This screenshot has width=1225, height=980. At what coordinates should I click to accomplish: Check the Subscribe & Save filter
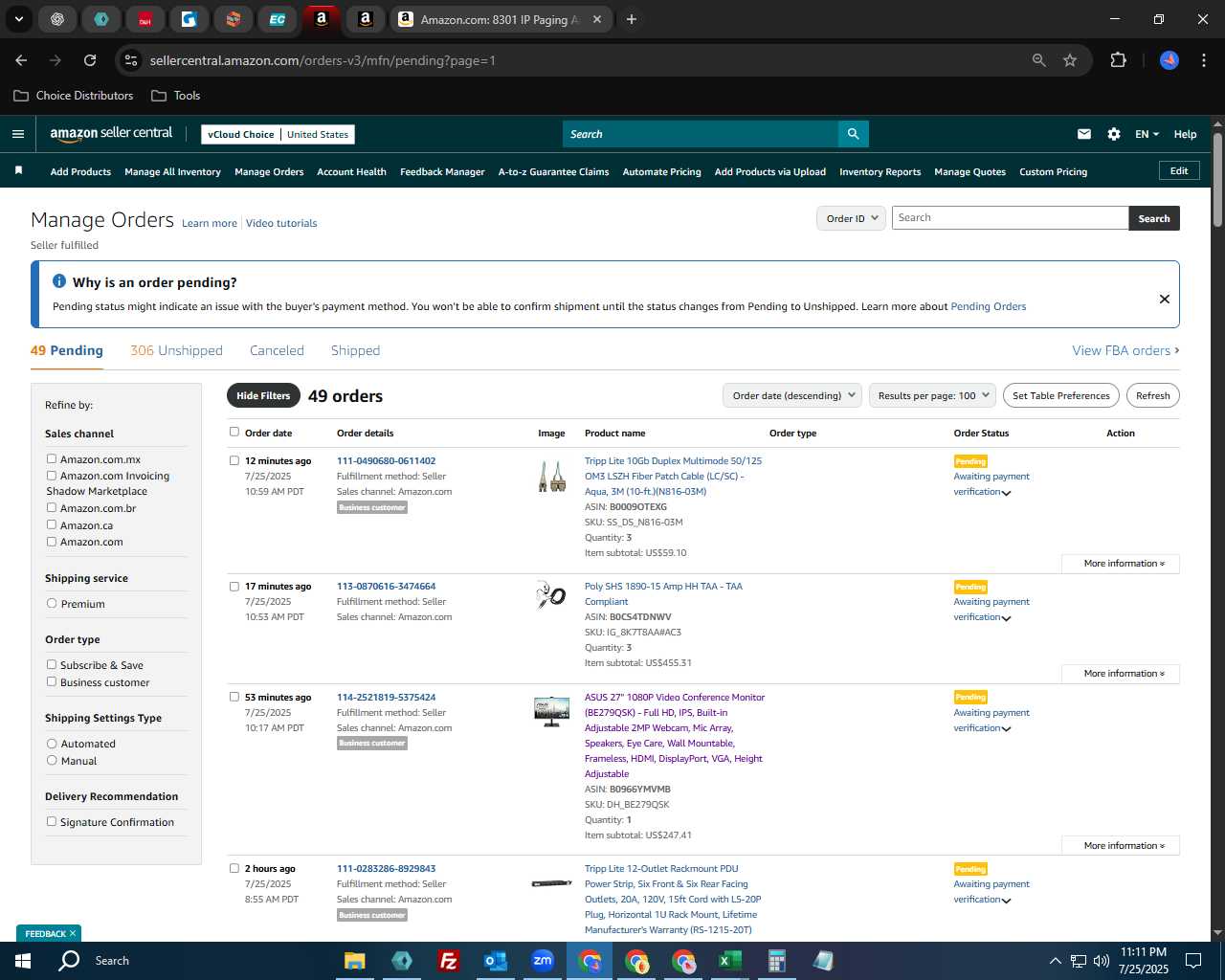[x=52, y=665]
